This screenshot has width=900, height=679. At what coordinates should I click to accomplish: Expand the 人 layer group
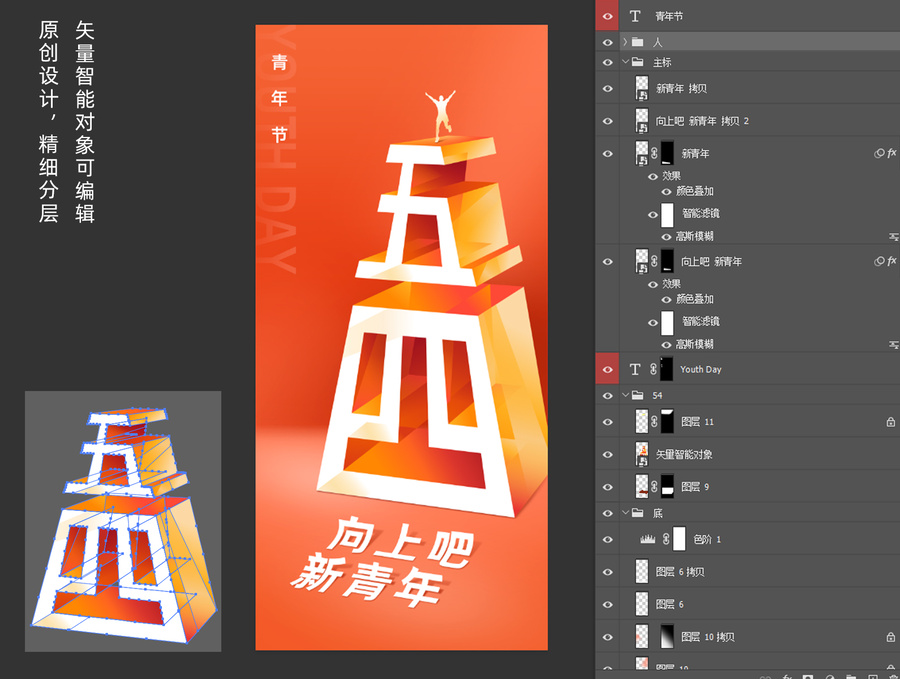pyautogui.click(x=625, y=42)
